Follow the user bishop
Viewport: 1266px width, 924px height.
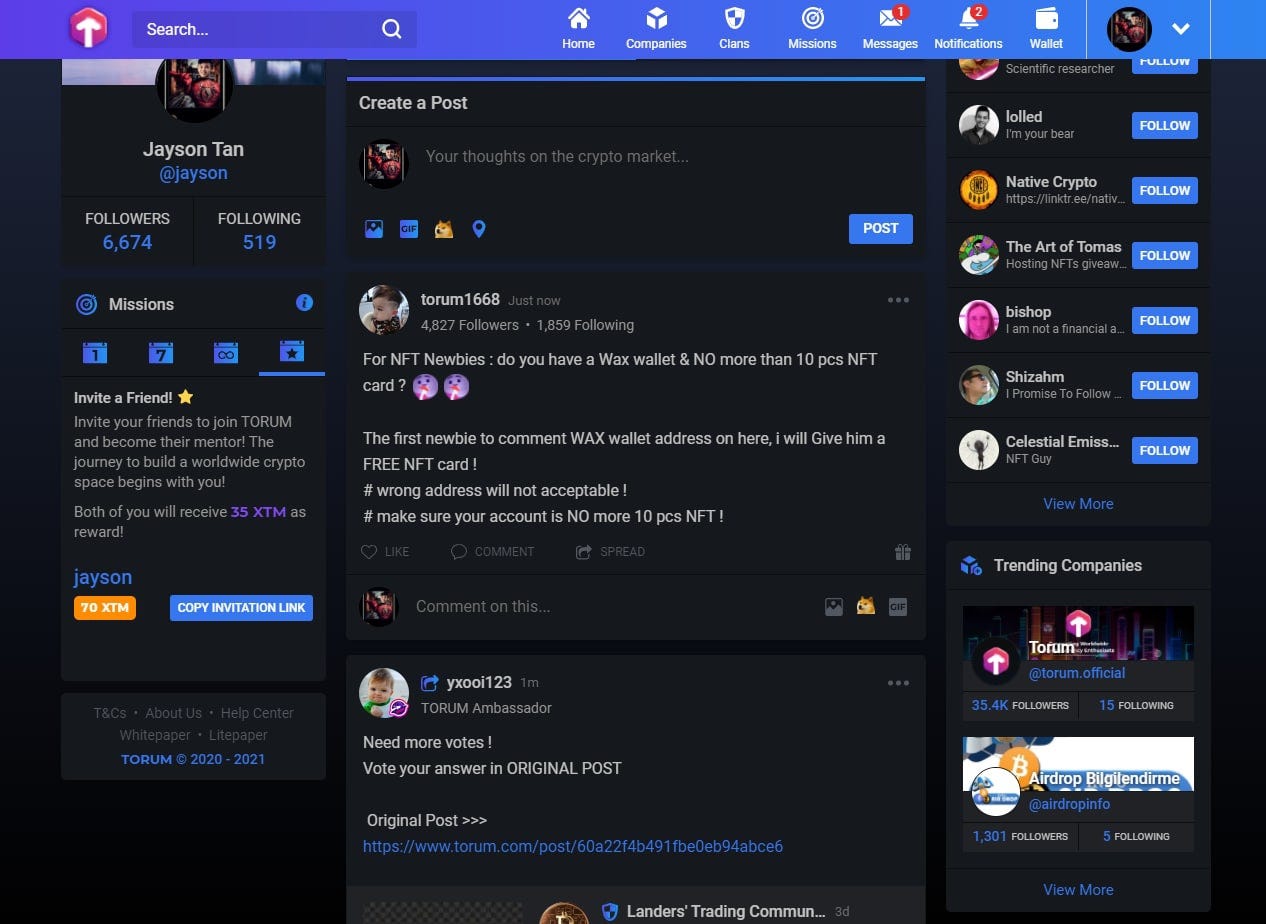tap(1165, 320)
